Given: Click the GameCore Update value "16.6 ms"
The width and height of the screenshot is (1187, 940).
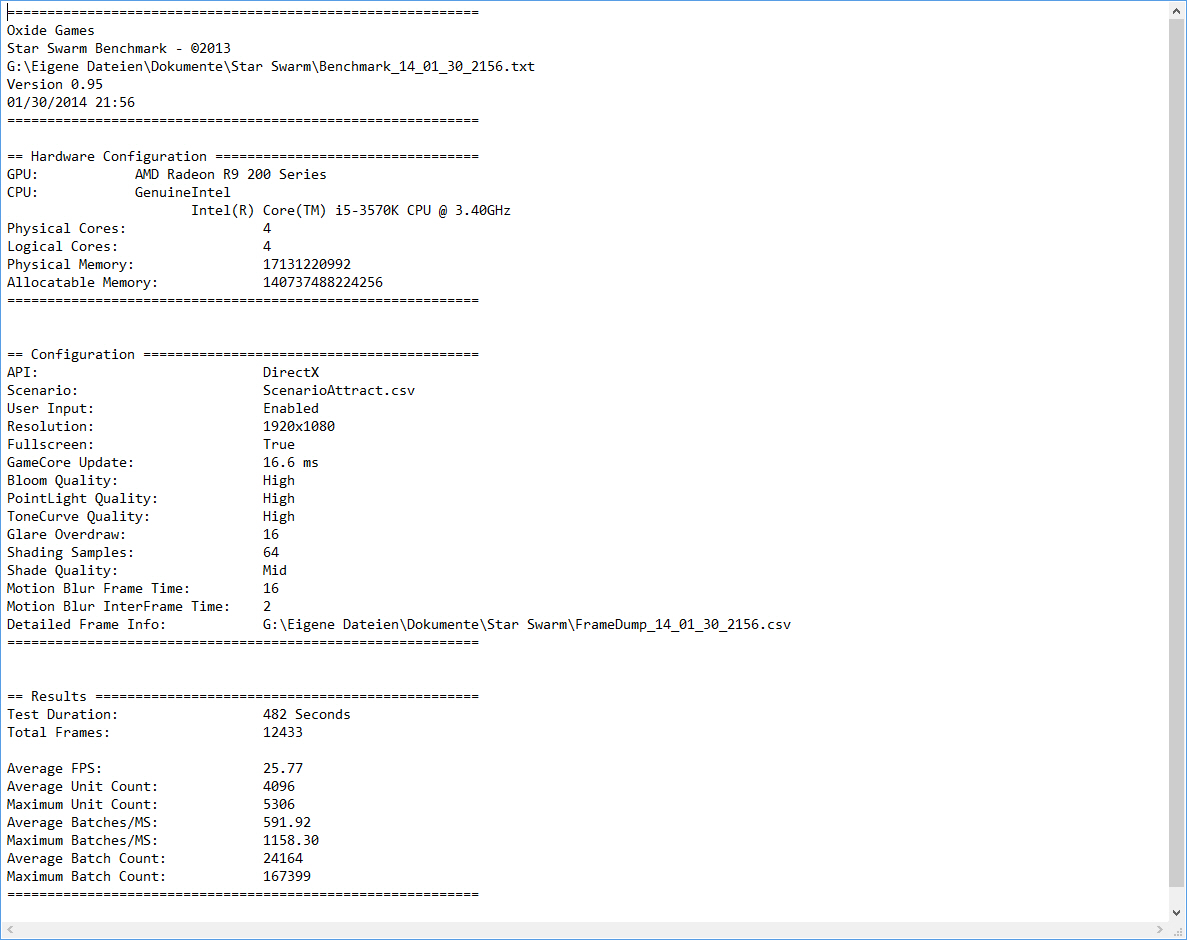Looking at the screenshot, I should (291, 462).
